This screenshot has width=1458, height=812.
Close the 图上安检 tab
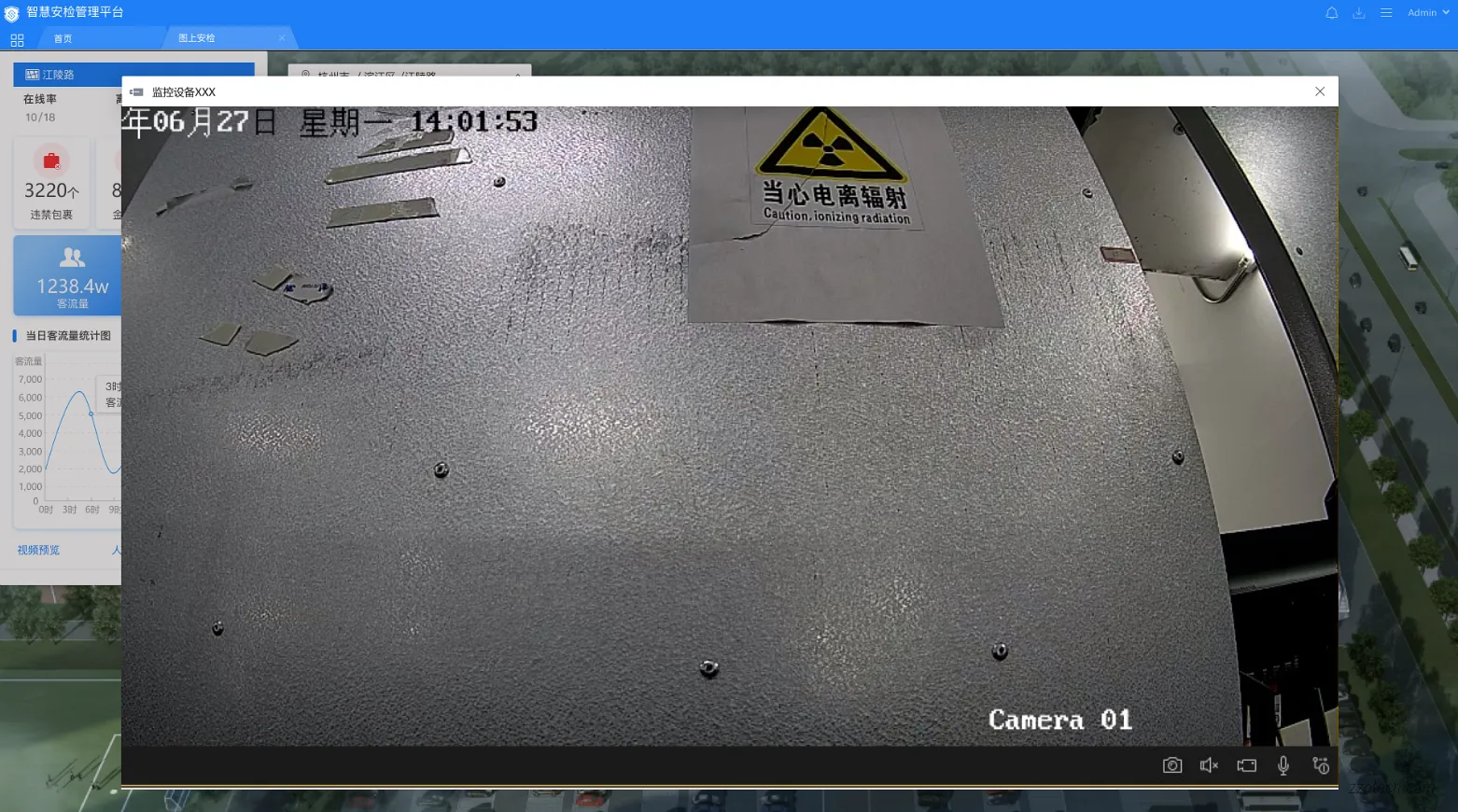pyautogui.click(x=282, y=38)
